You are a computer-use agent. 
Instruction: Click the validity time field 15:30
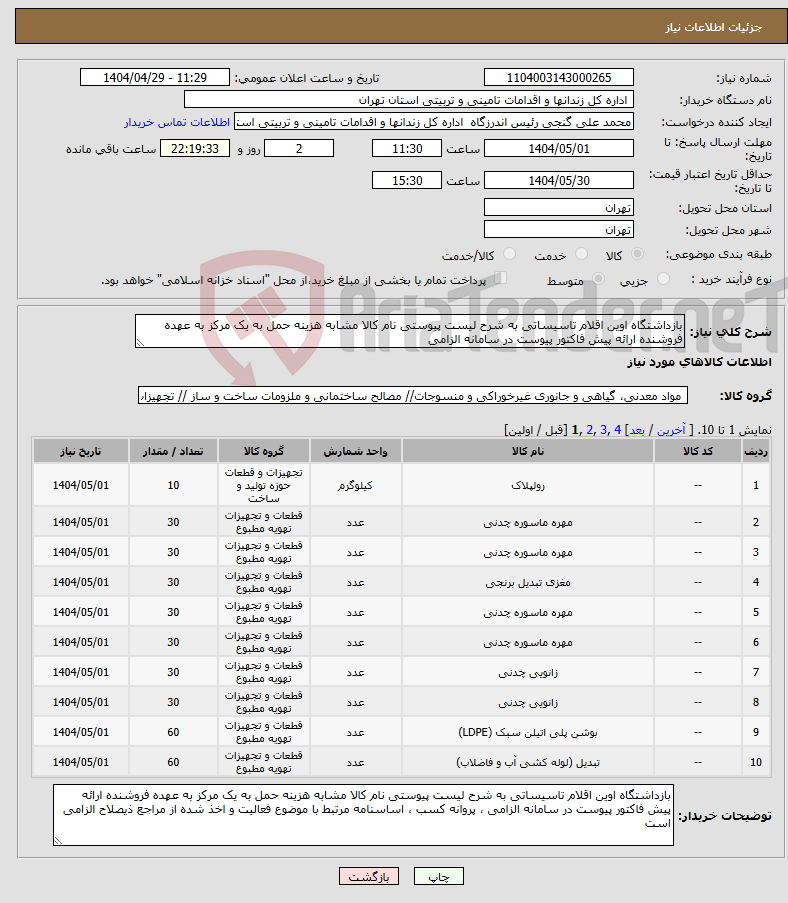(x=407, y=180)
